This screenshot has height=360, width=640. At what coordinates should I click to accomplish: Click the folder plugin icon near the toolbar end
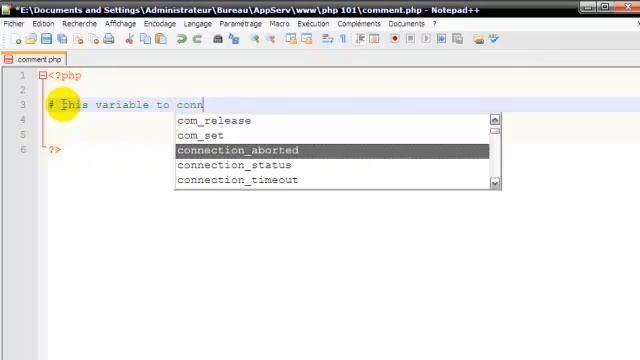(x=478, y=39)
